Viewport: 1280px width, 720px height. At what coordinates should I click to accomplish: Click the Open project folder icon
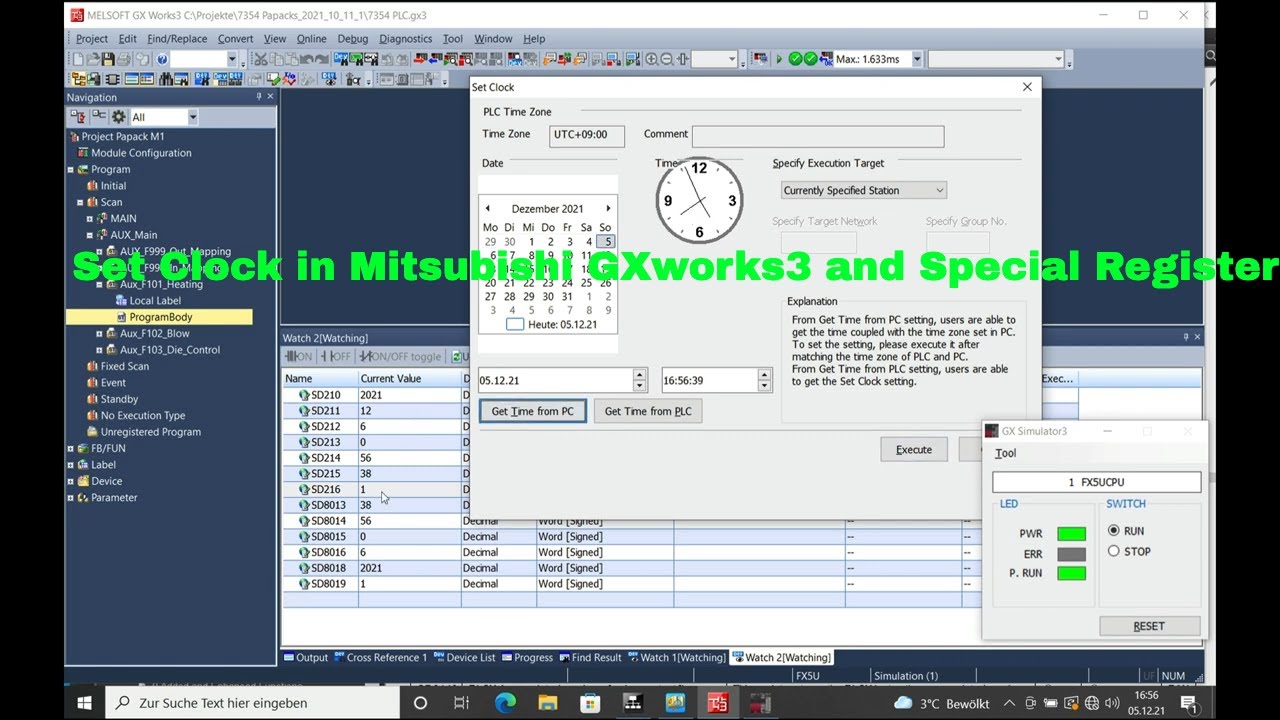point(92,59)
